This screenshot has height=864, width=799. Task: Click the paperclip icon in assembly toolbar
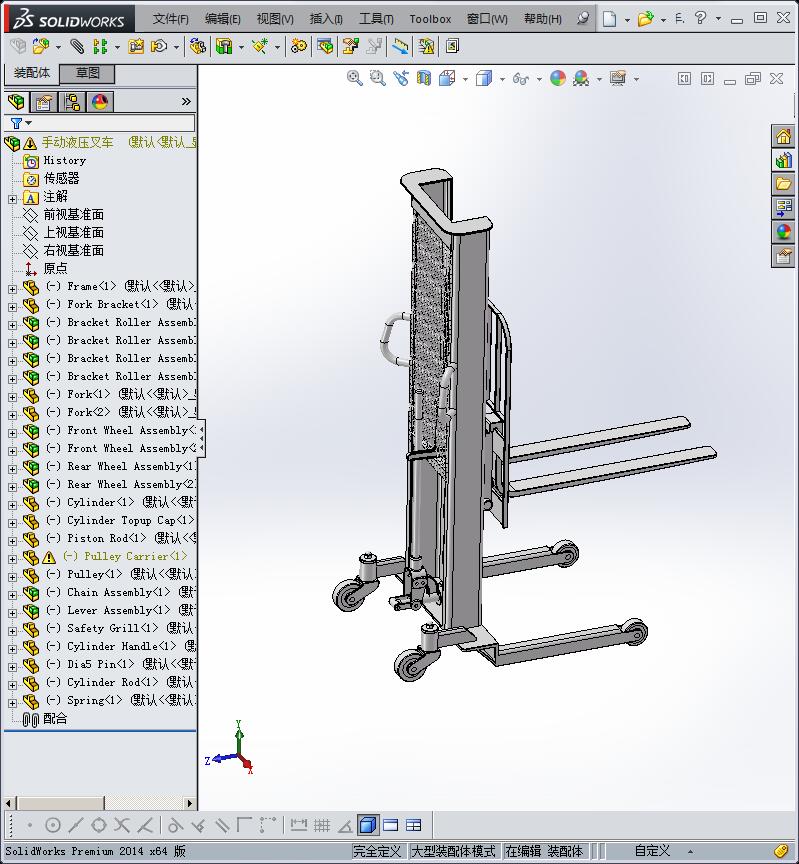(77, 46)
